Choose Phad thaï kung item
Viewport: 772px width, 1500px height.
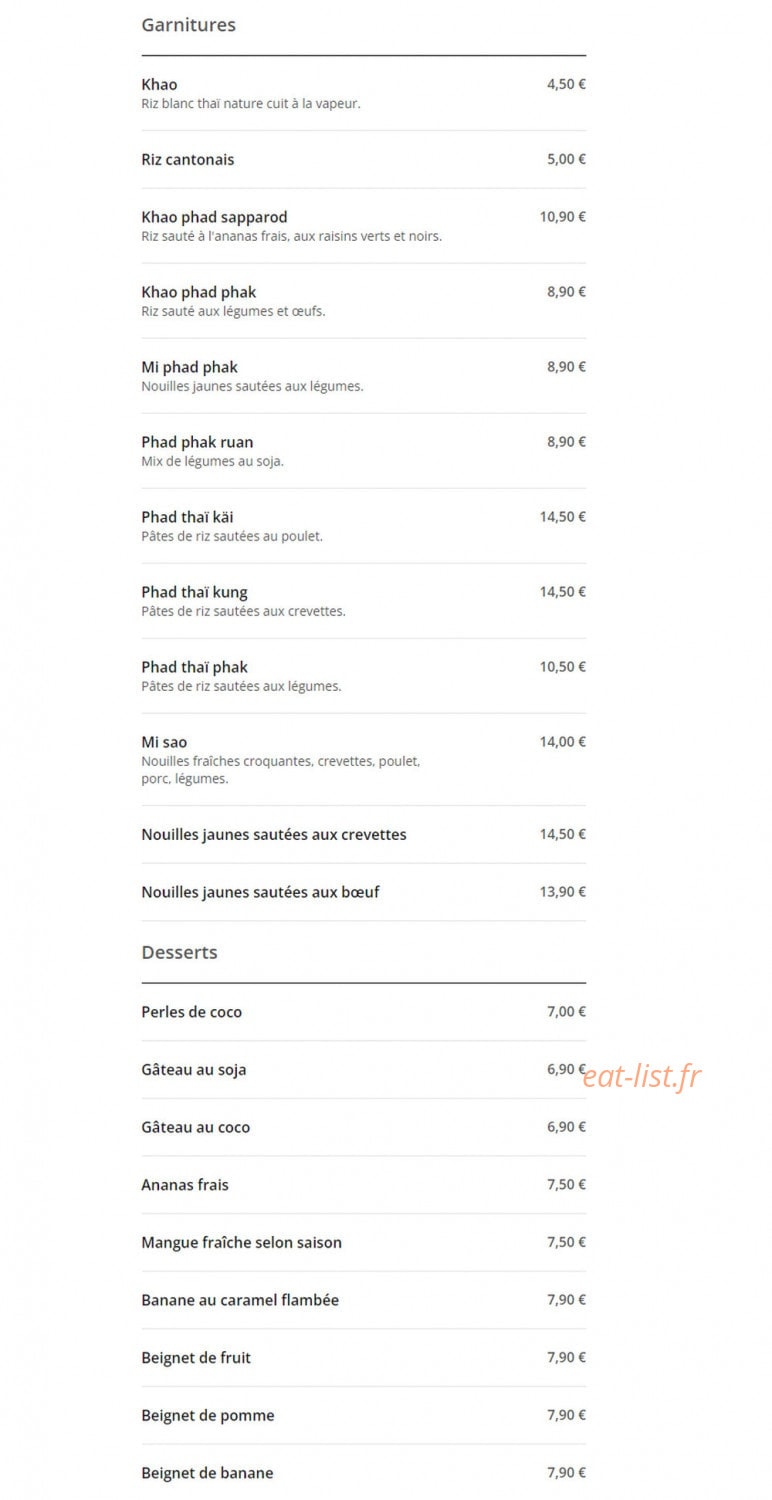pos(363,601)
